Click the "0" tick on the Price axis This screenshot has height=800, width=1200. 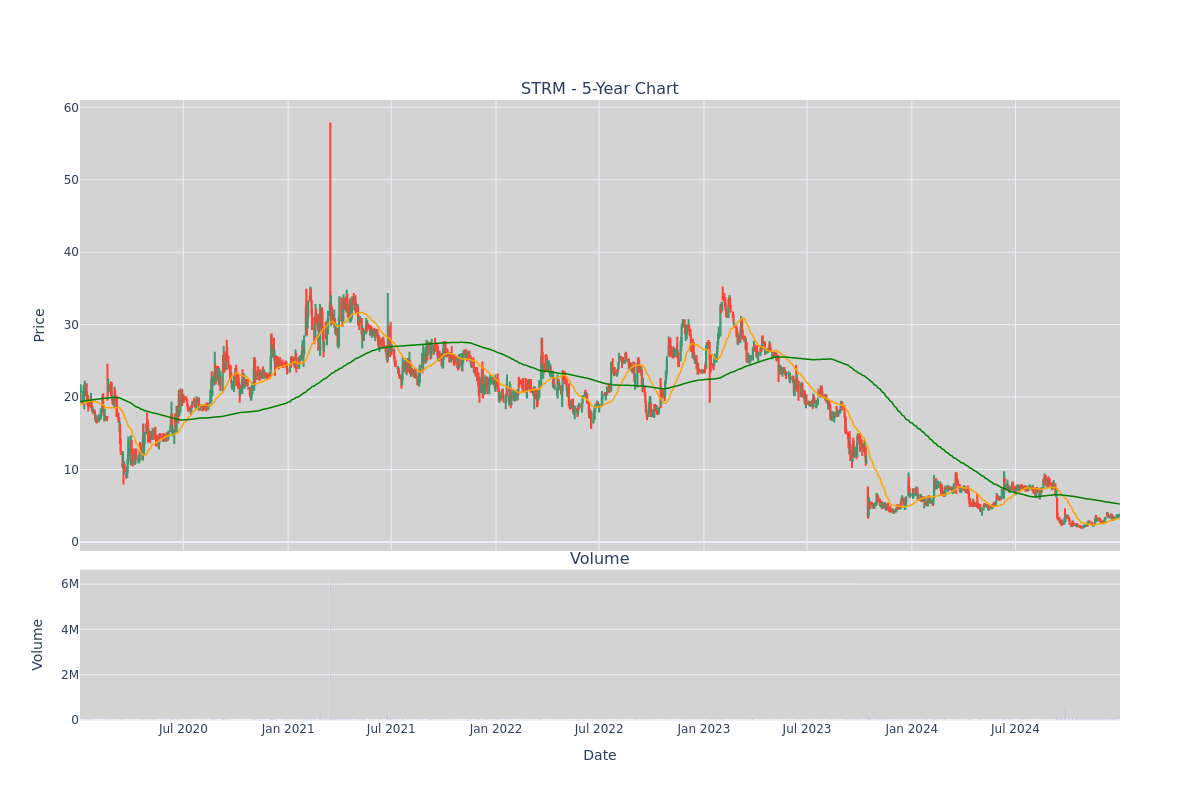75,542
